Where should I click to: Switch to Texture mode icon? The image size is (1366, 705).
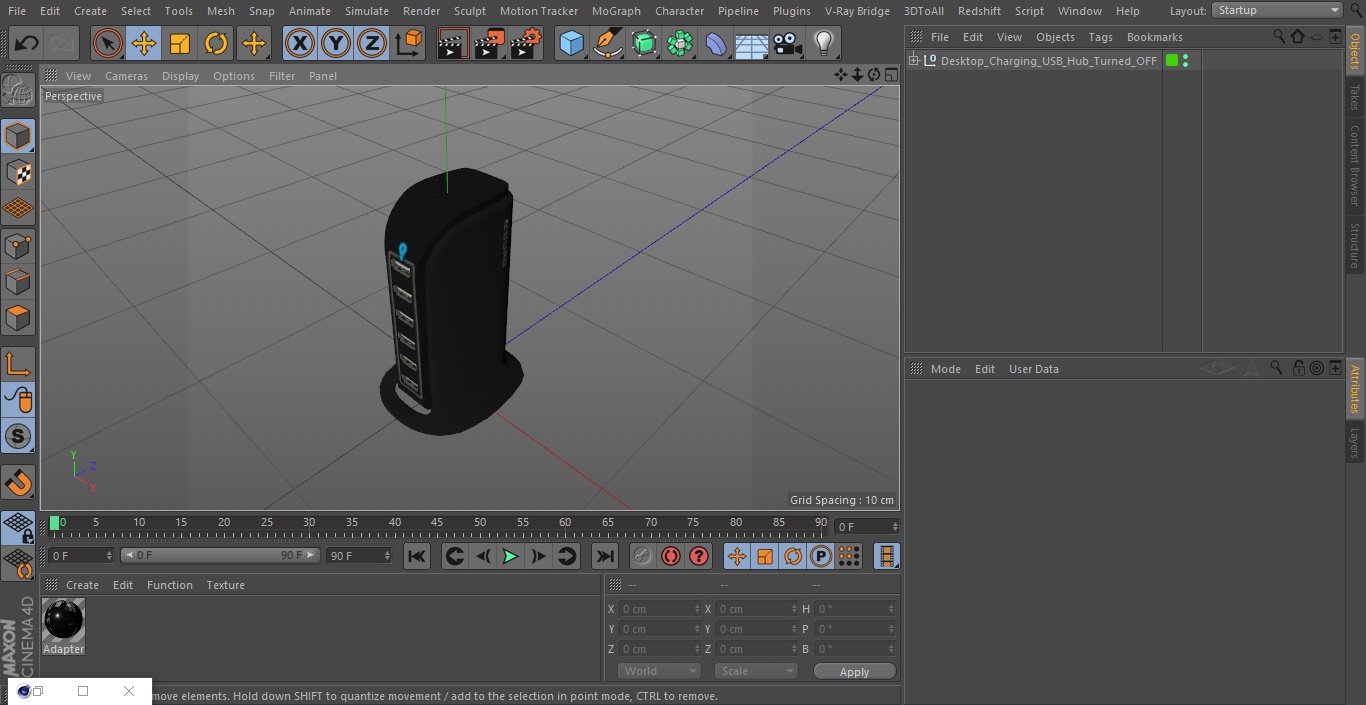[18, 173]
